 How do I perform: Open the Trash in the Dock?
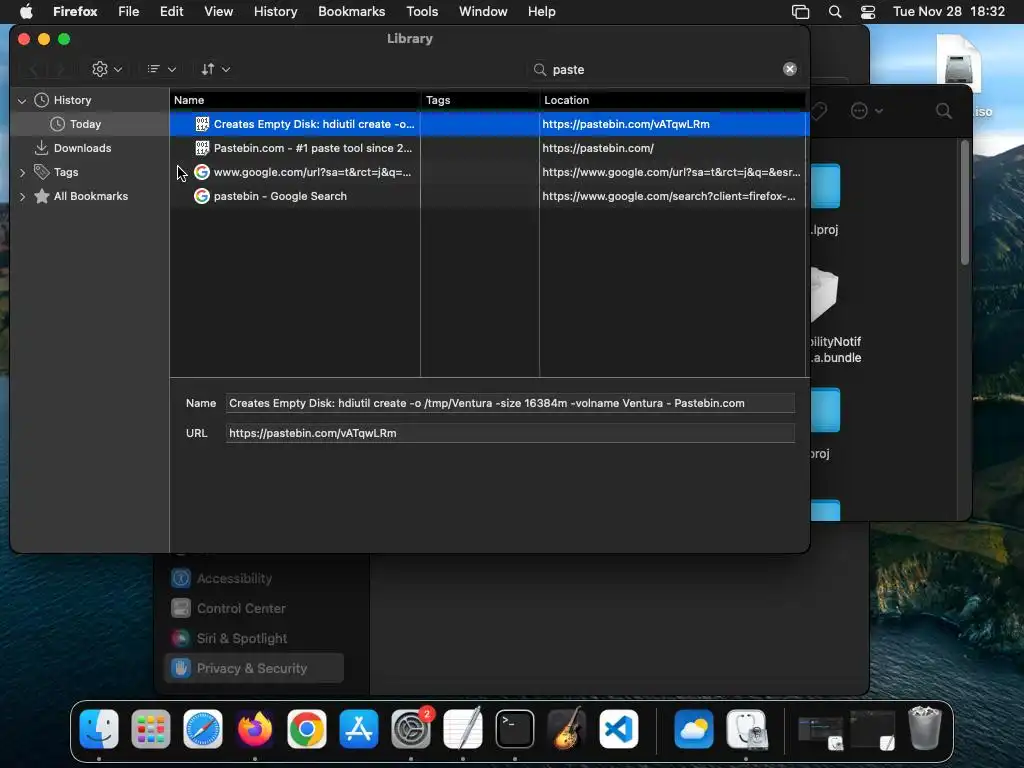[x=925, y=729]
